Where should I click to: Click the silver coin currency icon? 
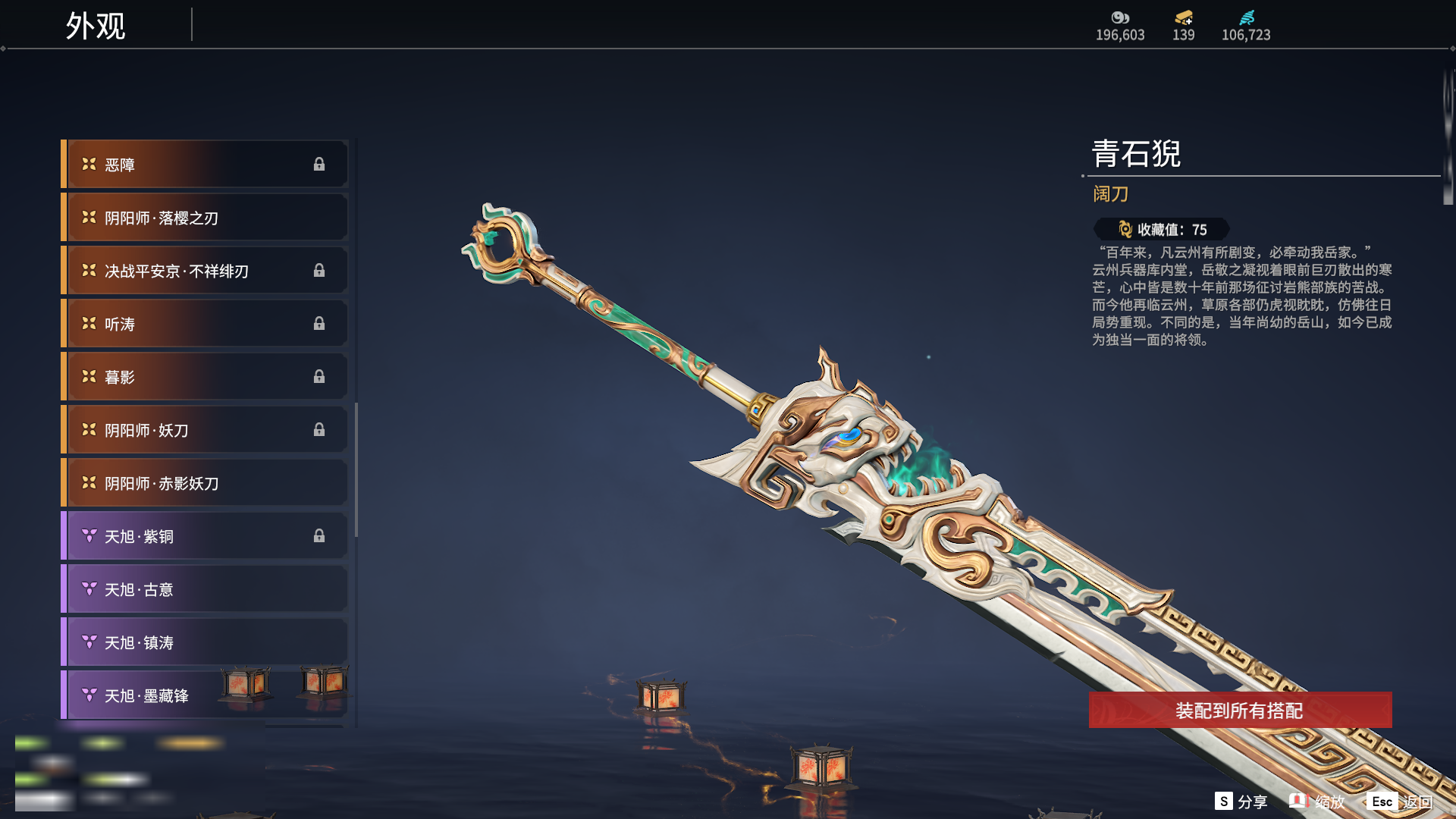pos(1120,17)
